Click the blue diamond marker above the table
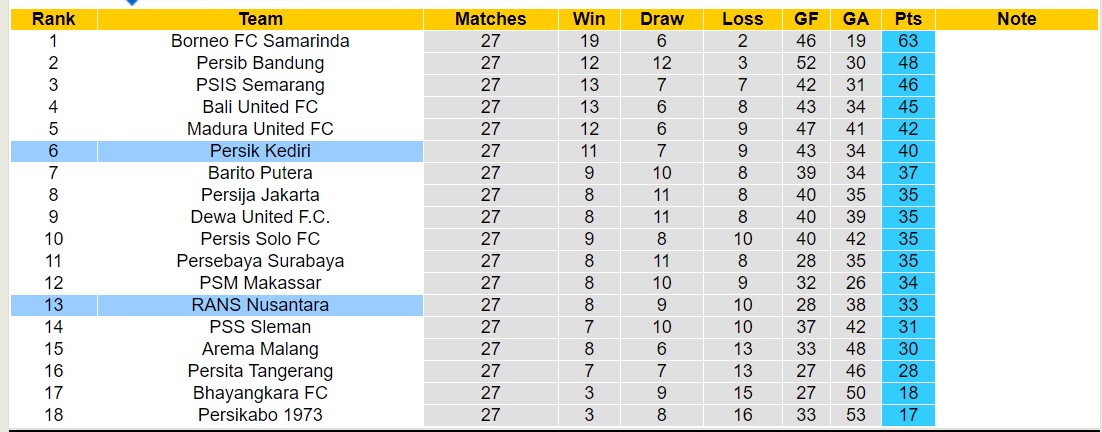This screenshot has height=432, width=1102. pos(131,3)
